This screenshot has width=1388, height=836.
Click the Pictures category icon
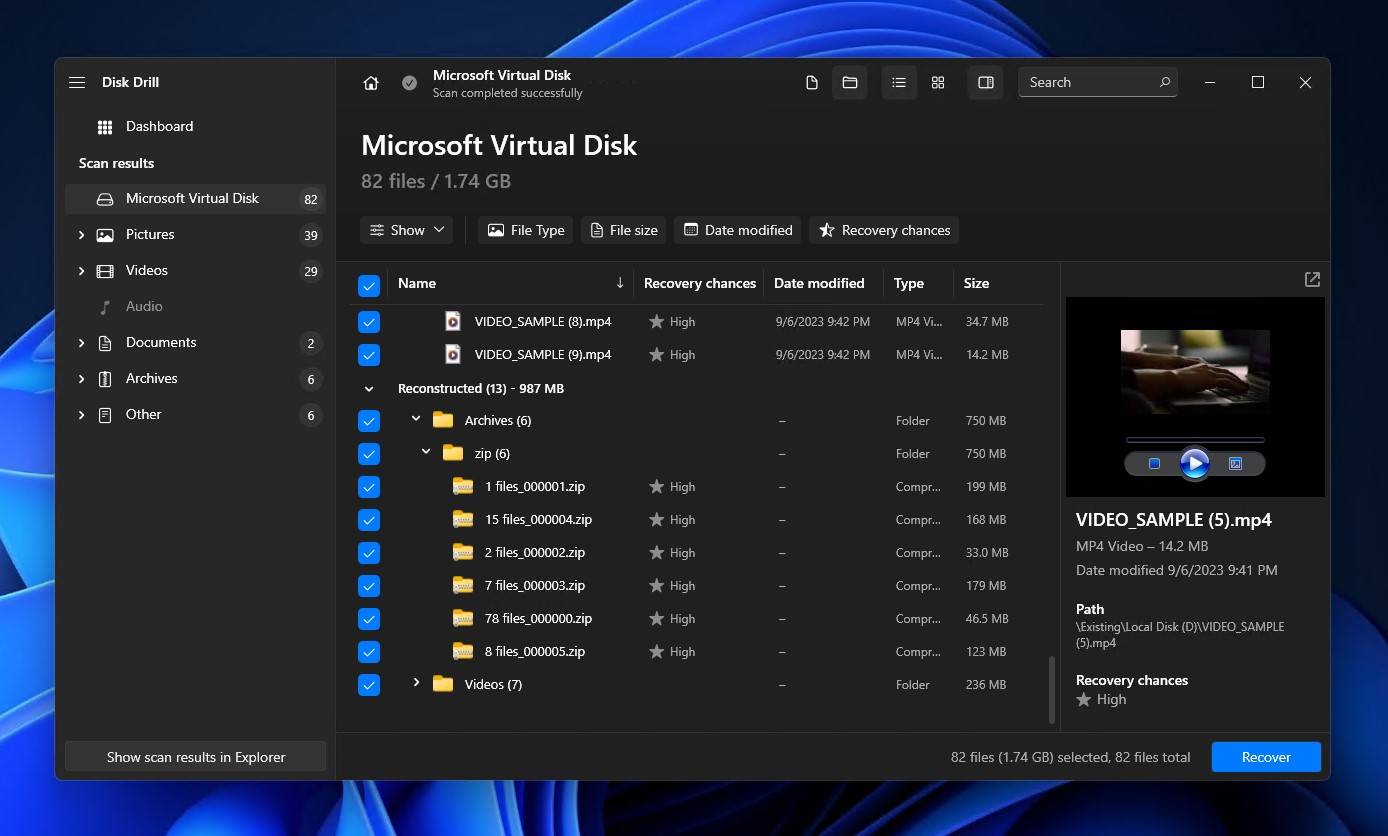pyautogui.click(x=105, y=235)
